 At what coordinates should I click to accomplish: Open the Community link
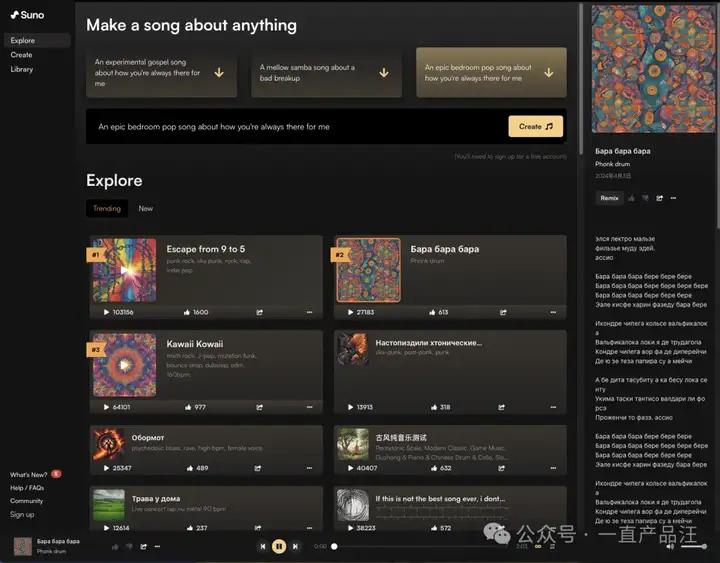click(x=26, y=501)
